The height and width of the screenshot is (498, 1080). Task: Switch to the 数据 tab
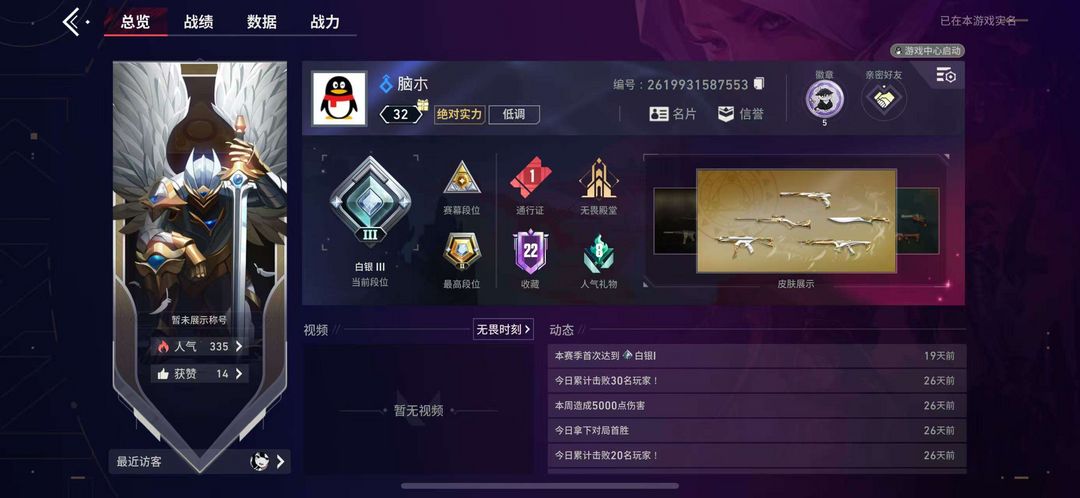tap(262, 22)
